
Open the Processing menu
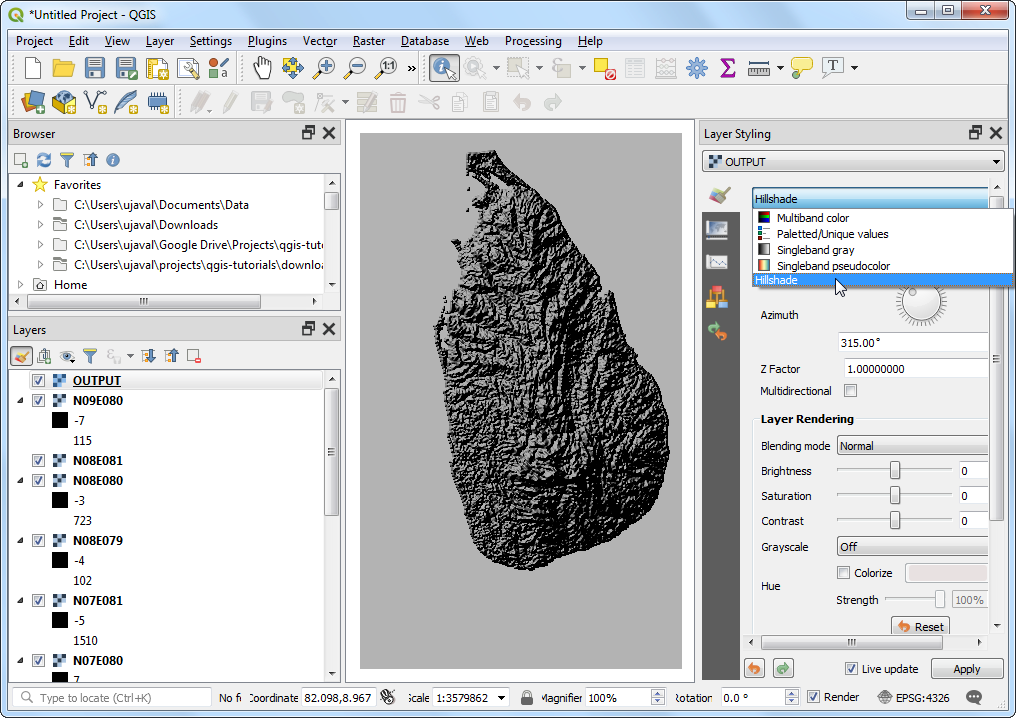tap(532, 41)
